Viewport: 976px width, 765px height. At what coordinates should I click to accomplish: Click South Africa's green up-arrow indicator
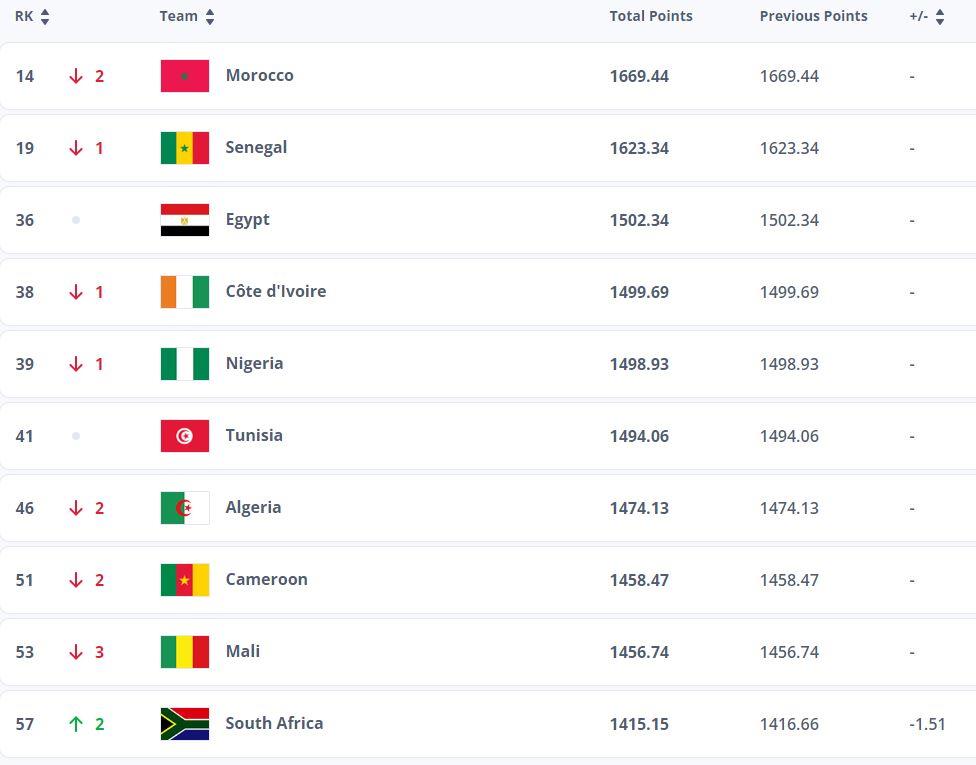click(76, 724)
